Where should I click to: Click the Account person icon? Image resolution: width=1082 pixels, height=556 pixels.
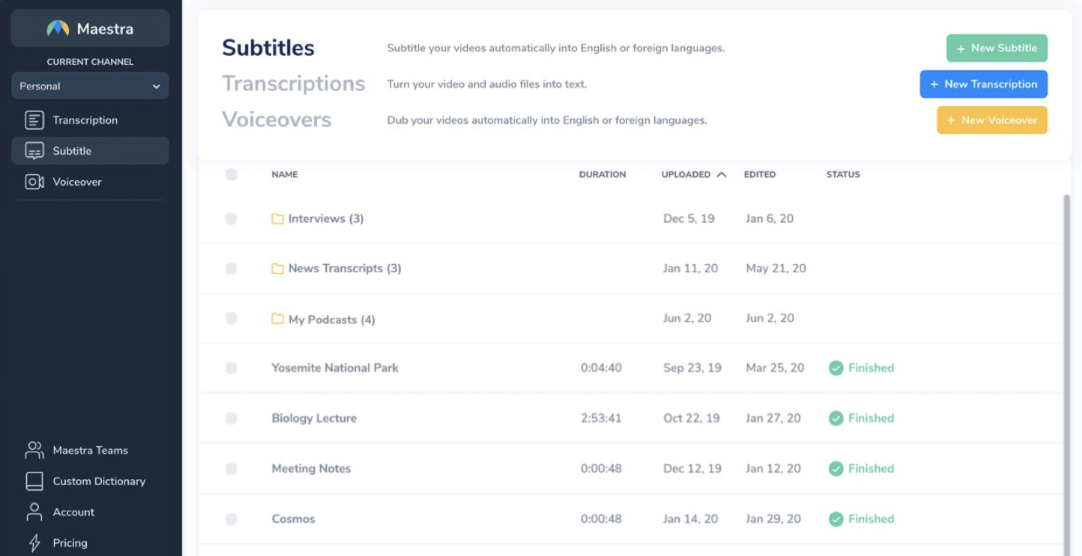pos(35,512)
